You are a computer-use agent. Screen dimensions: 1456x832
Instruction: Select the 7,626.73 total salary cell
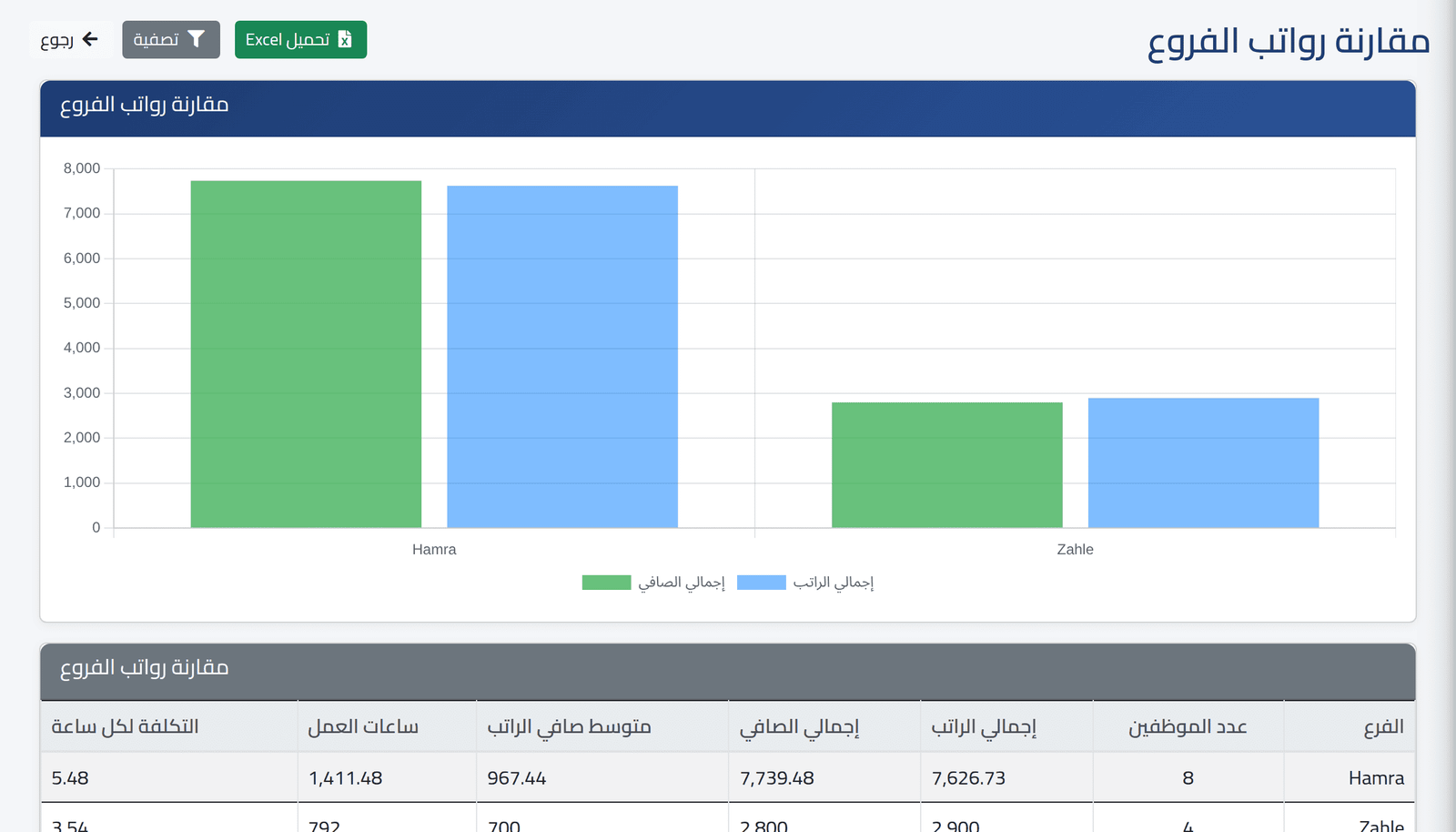(1006, 777)
